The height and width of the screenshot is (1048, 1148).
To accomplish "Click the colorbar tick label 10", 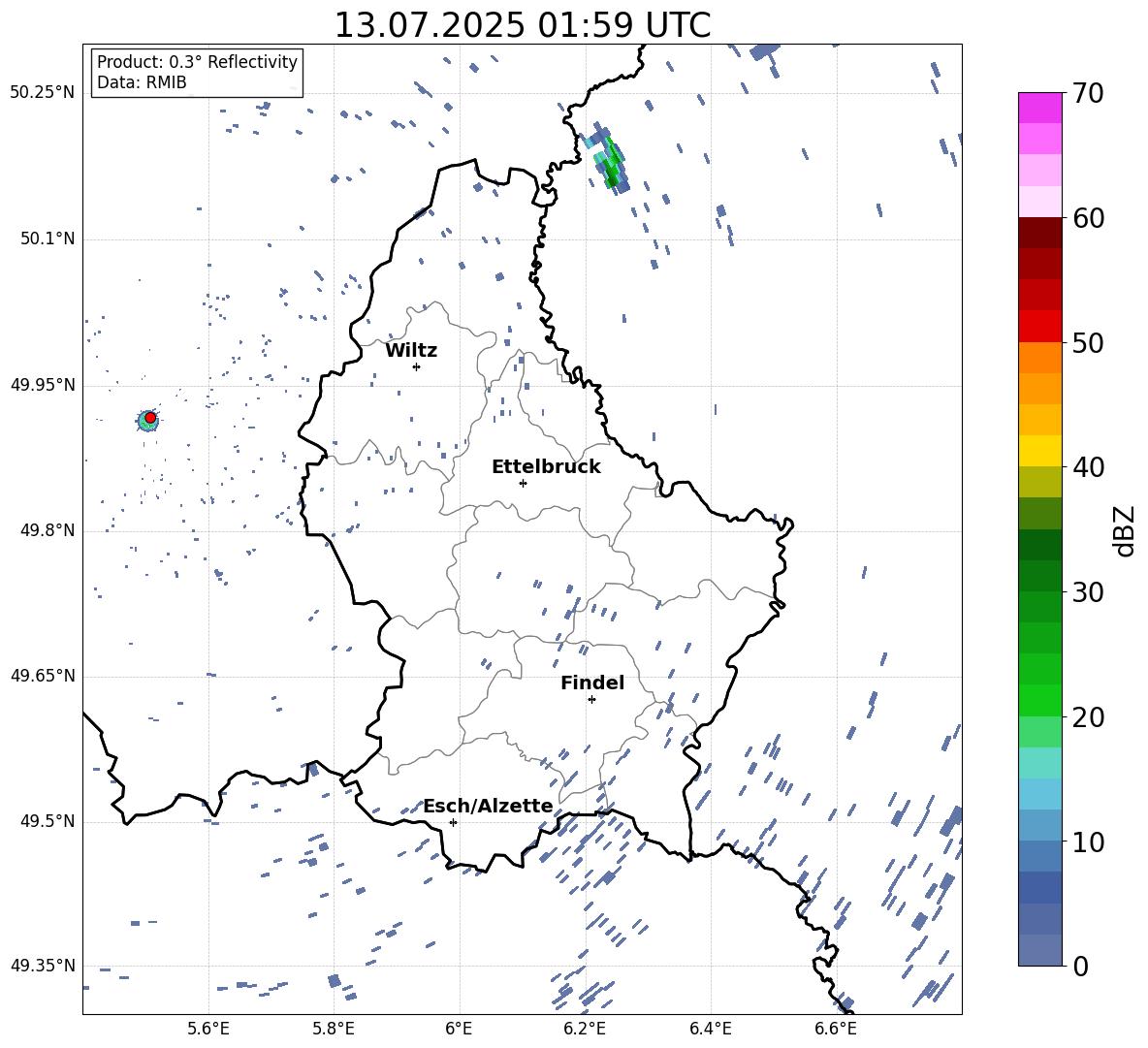I will click(x=1088, y=842).
